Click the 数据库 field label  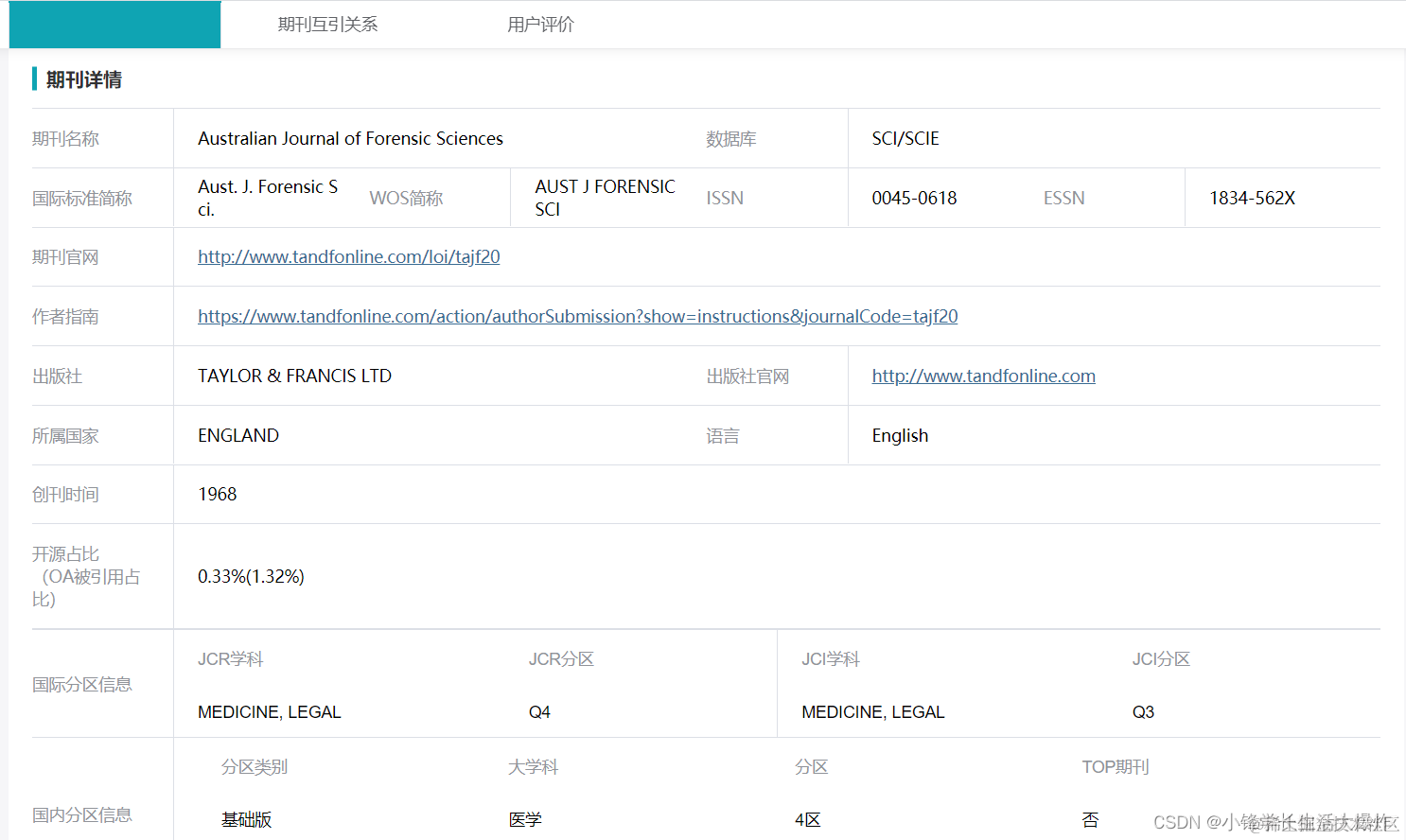click(x=731, y=138)
